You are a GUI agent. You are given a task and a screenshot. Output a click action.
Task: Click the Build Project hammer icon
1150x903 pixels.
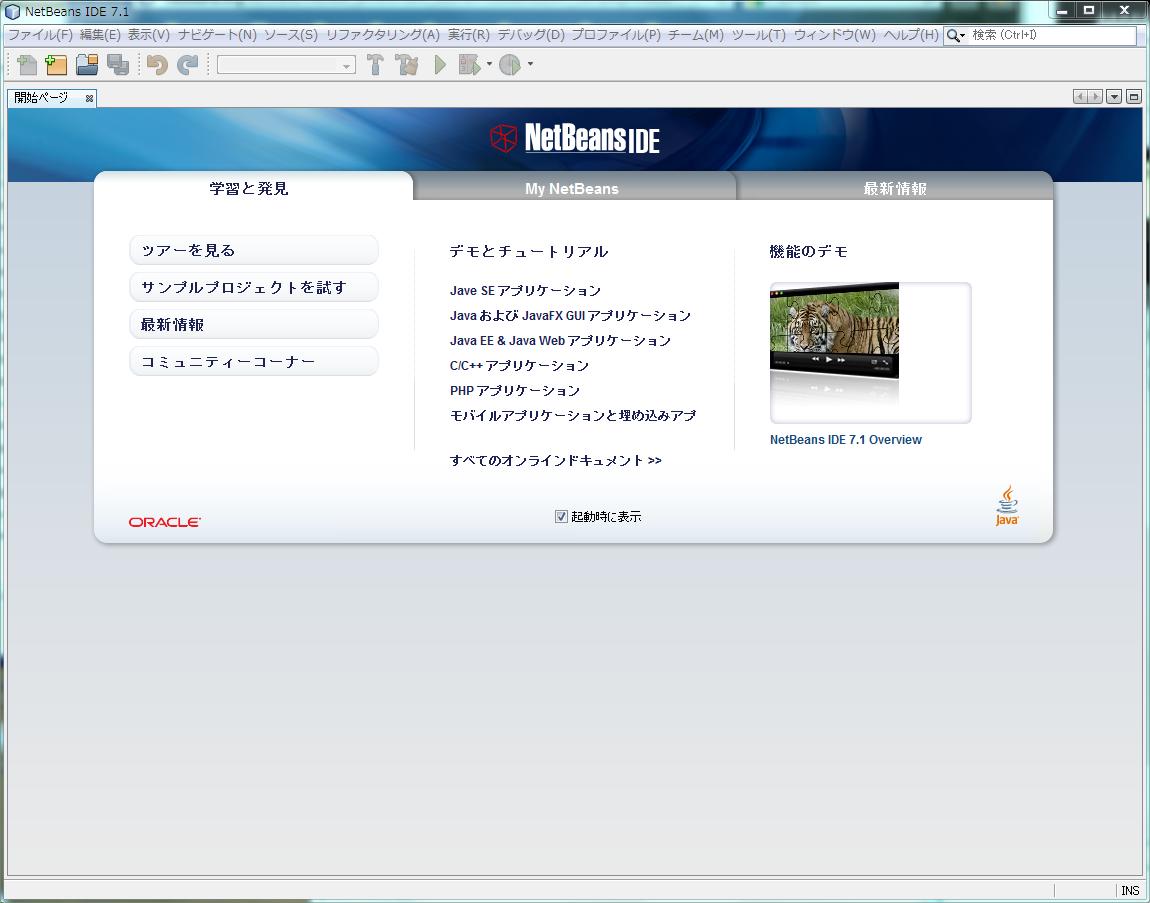375,65
